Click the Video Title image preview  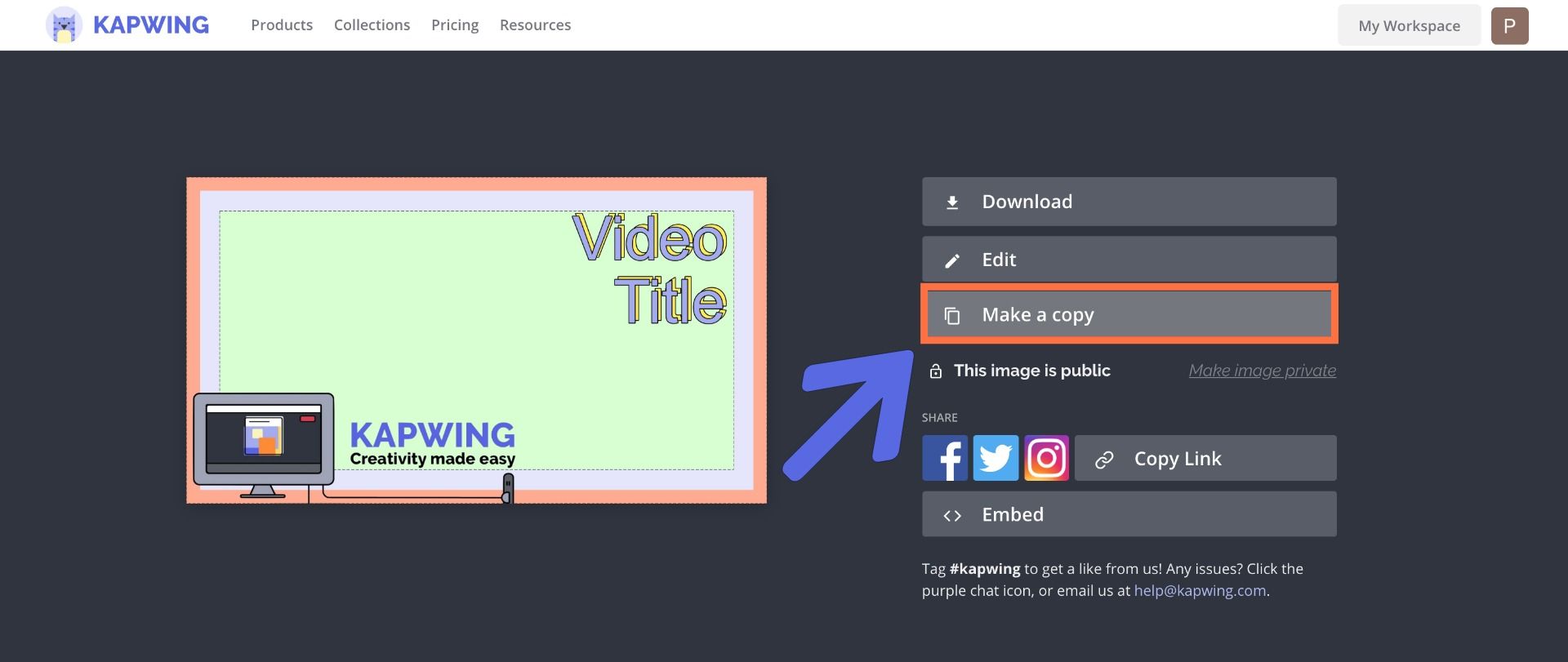pyautogui.click(x=476, y=340)
